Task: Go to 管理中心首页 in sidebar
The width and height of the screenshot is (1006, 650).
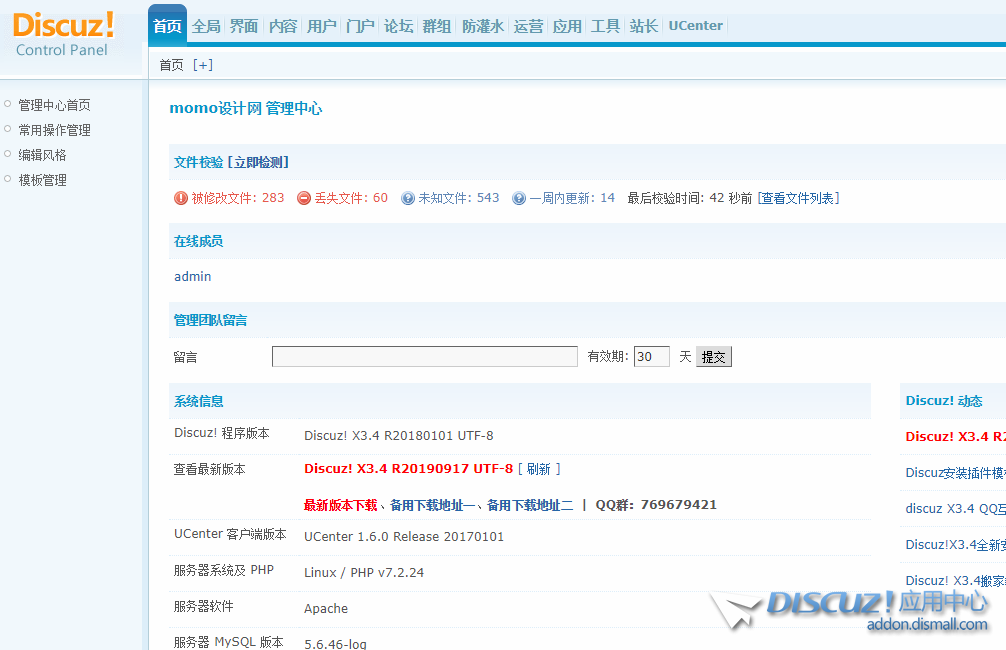Action: 55,105
